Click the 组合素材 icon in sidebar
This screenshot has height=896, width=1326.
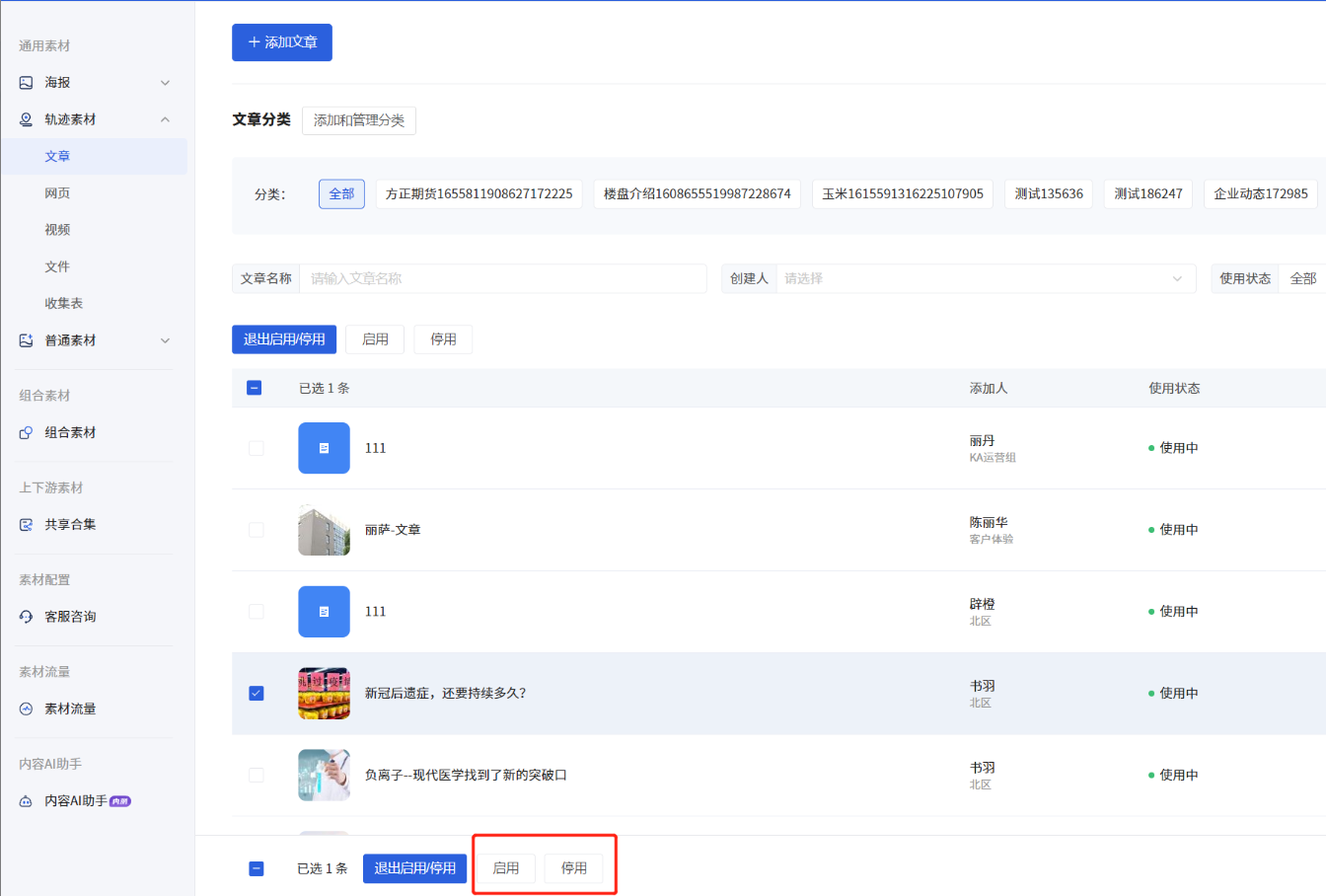point(27,432)
